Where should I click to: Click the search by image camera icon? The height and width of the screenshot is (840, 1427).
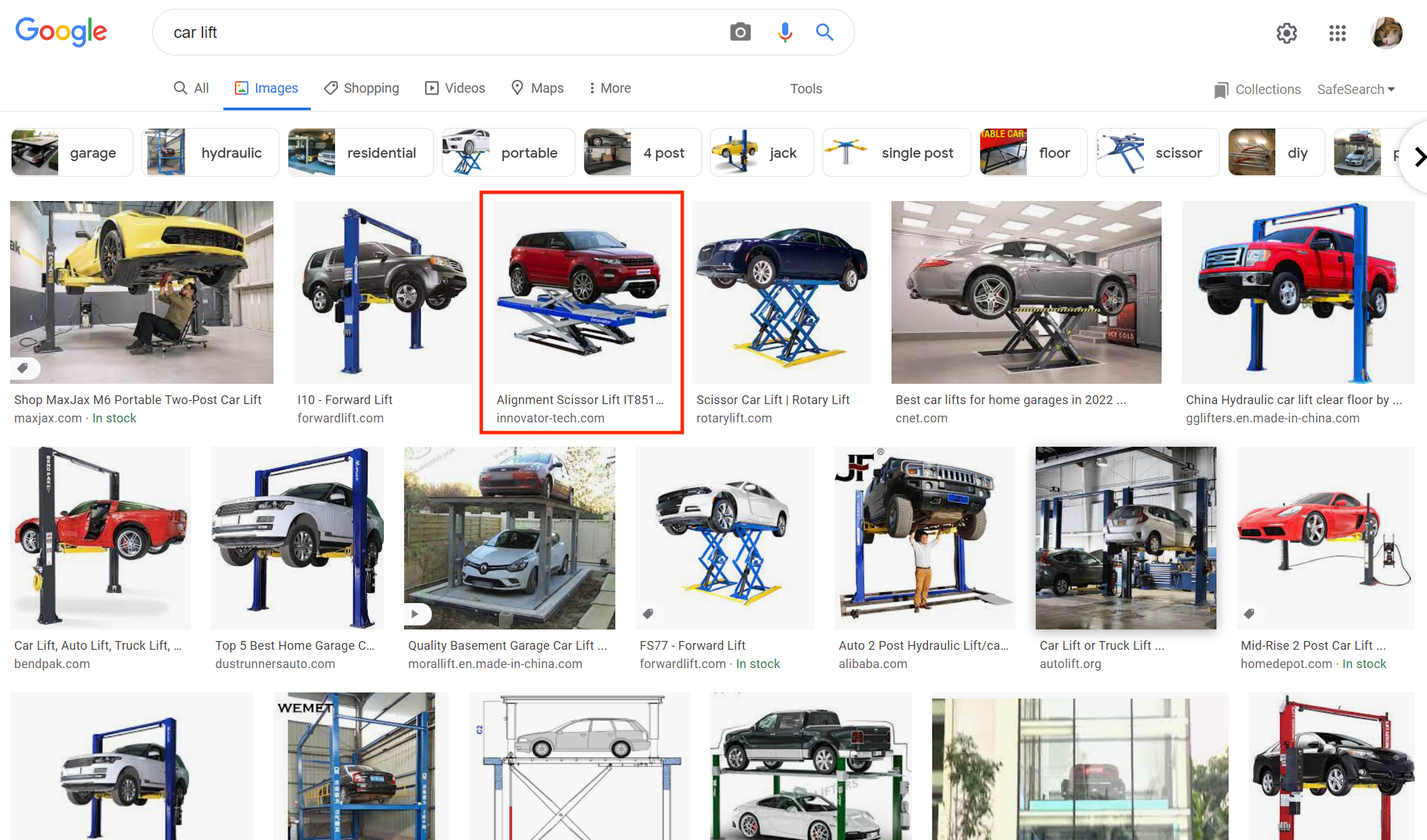coord(740,32)
